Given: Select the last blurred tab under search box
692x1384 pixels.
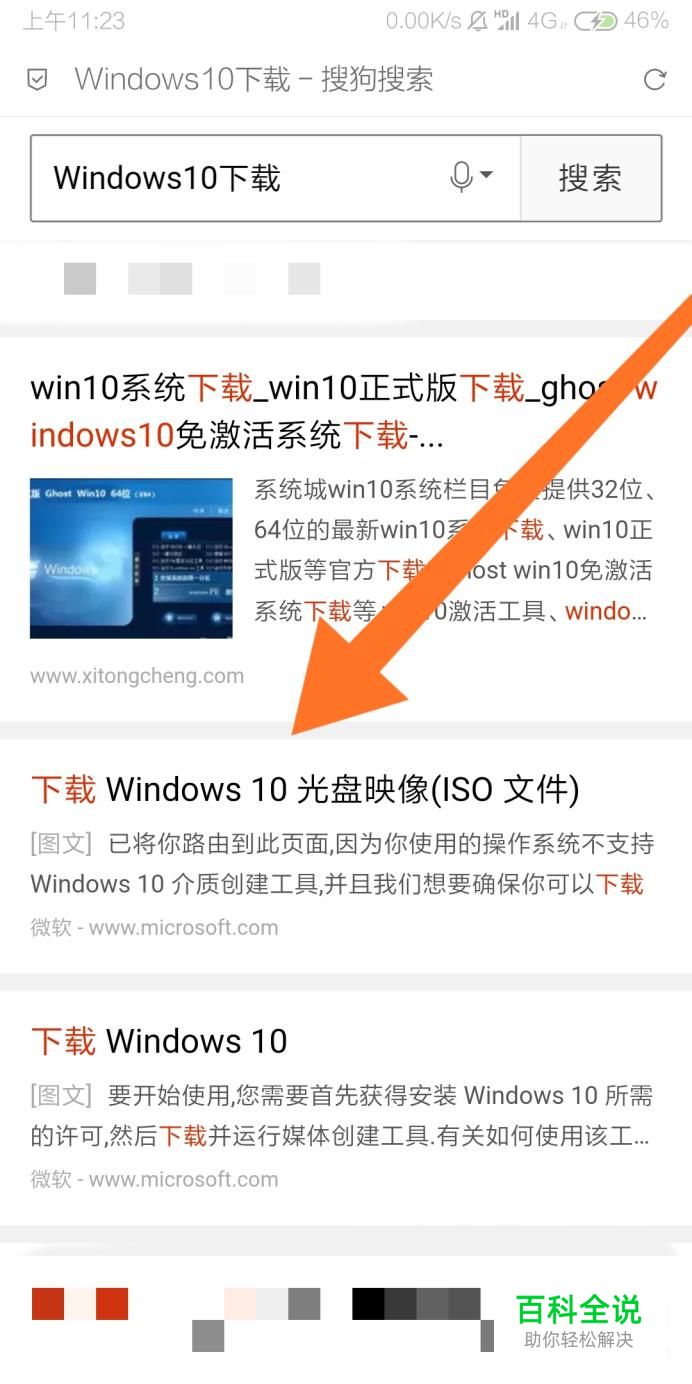Looking at the screenshot, I should pyautogui.click(x=304, y=279).
